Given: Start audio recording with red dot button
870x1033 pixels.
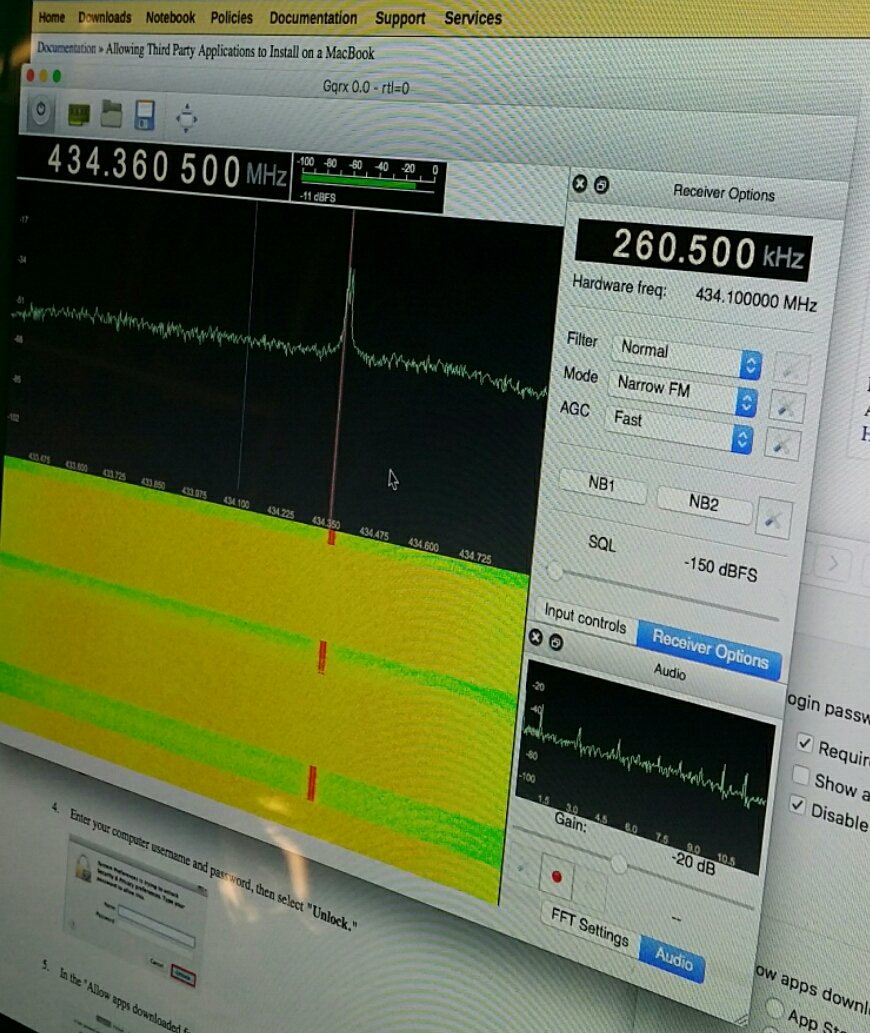Looking at the screenshot, I should 557,876.
